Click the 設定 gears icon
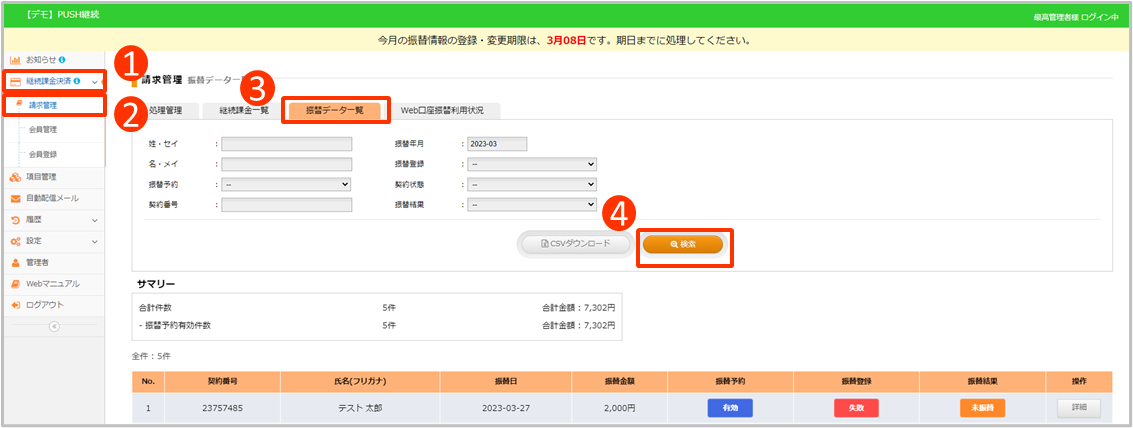This screenshot has width=1133, height=428. tap(15, 241)
